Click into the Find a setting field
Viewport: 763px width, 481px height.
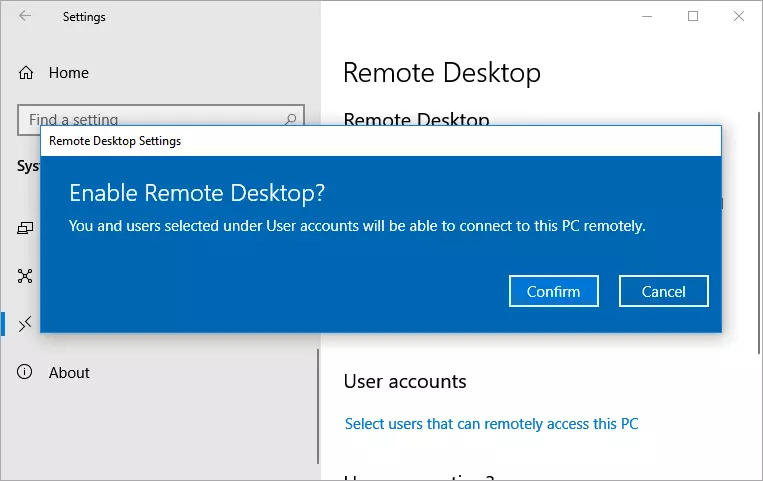[150, 120]
